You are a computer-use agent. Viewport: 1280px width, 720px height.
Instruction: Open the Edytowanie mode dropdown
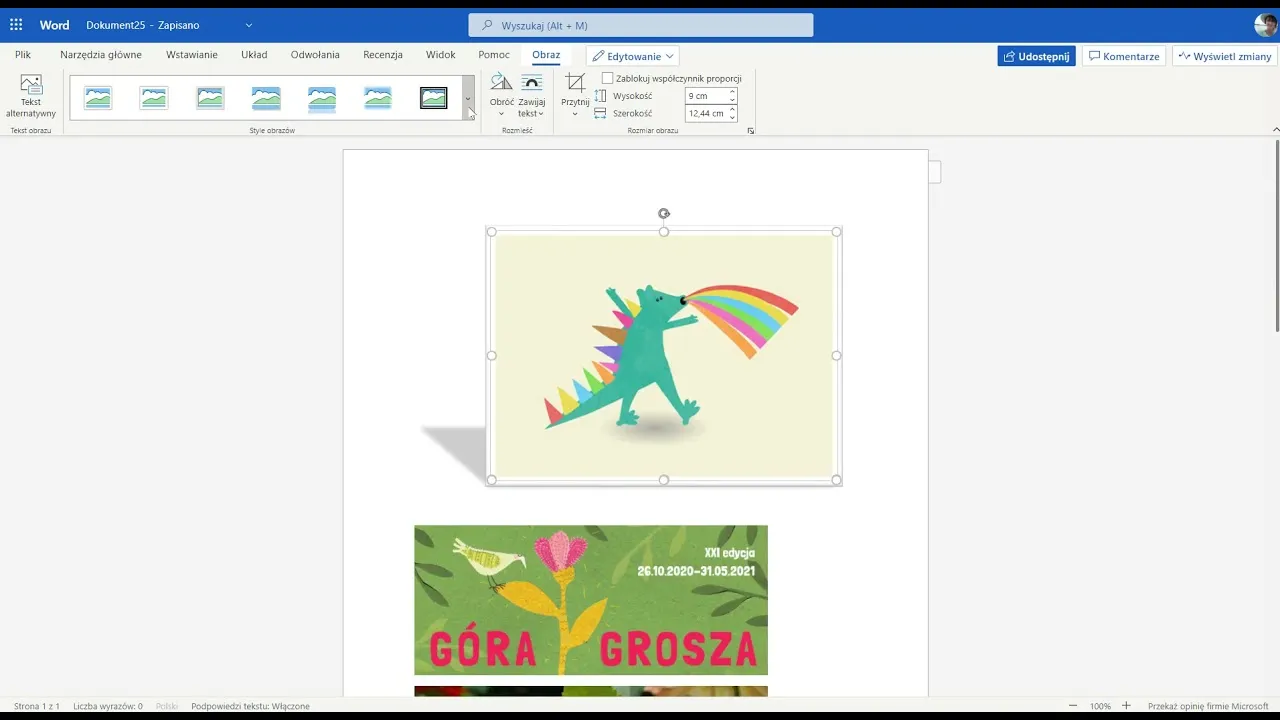pyautogui.click(x=632, y=56)
